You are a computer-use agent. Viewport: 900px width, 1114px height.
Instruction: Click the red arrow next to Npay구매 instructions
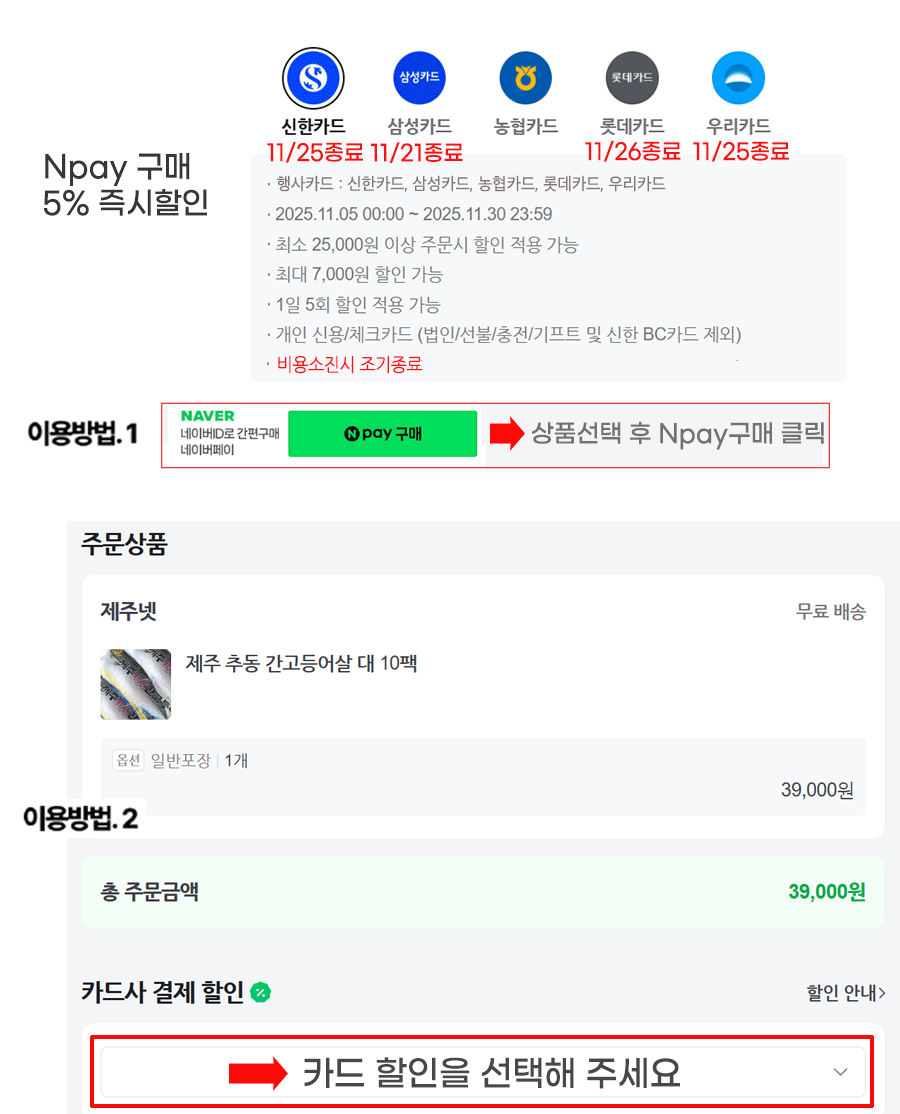pos(506,433)
